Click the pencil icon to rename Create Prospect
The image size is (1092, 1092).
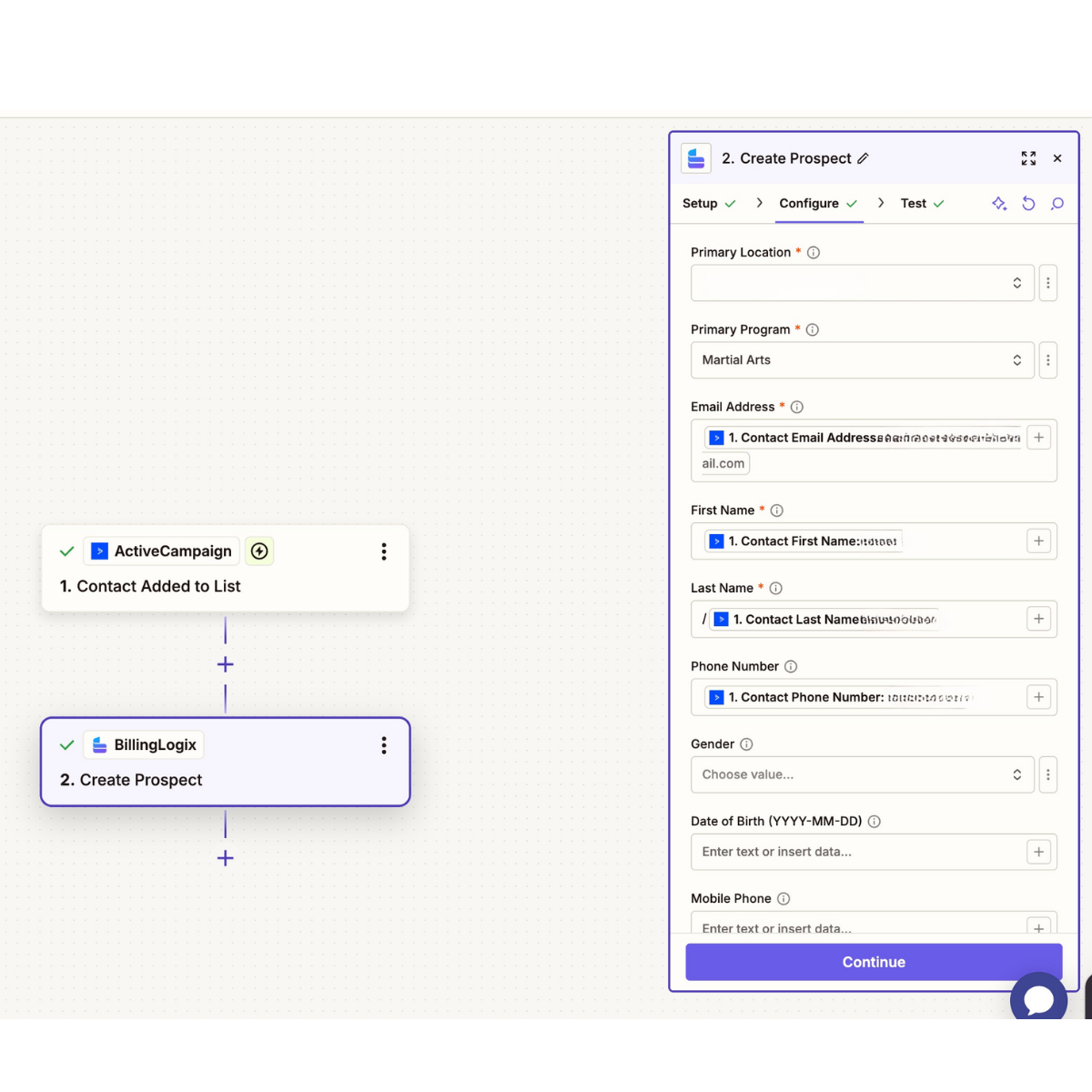[863, 158]
